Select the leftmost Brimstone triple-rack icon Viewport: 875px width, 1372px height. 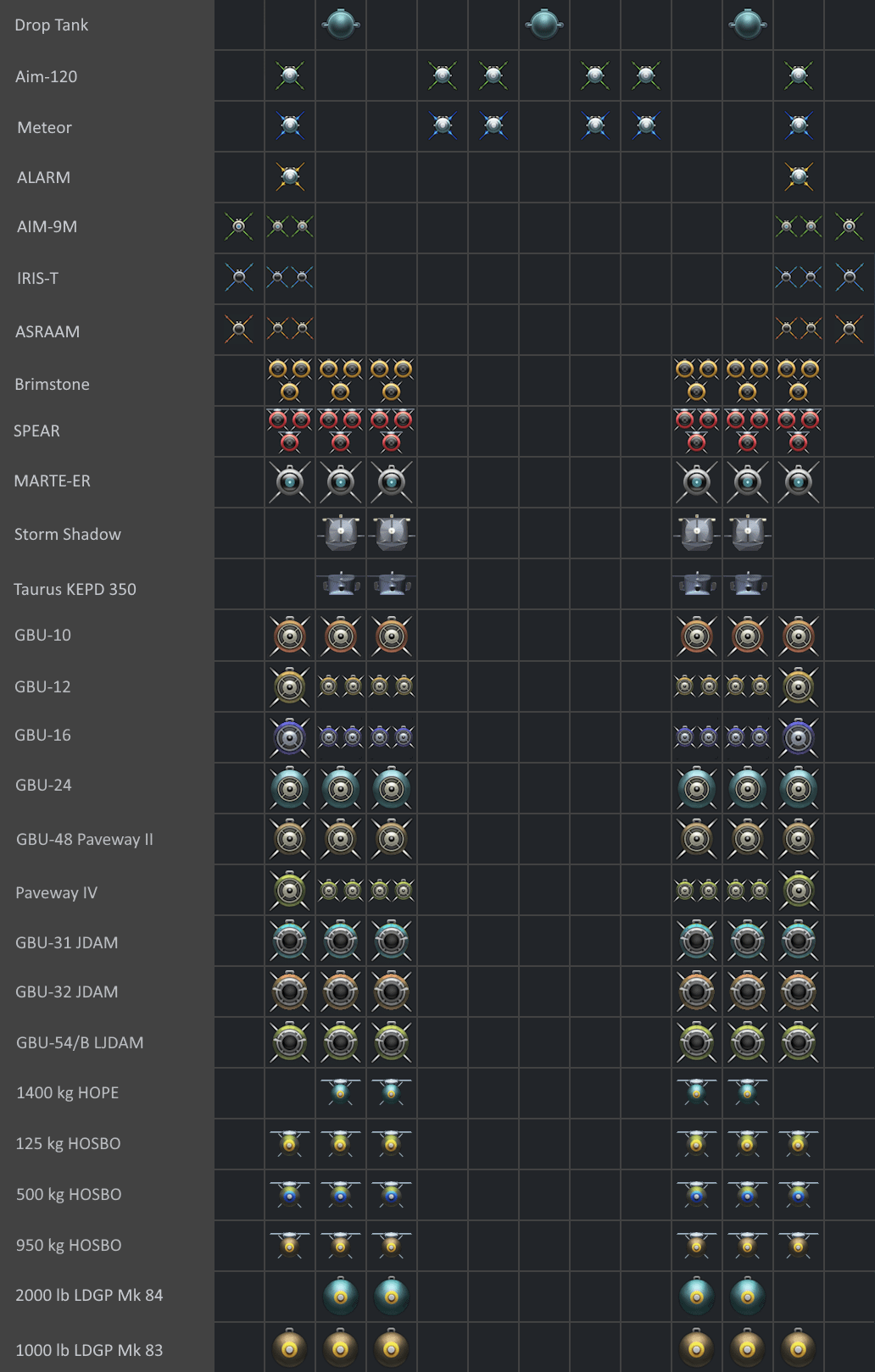point(290,380)
